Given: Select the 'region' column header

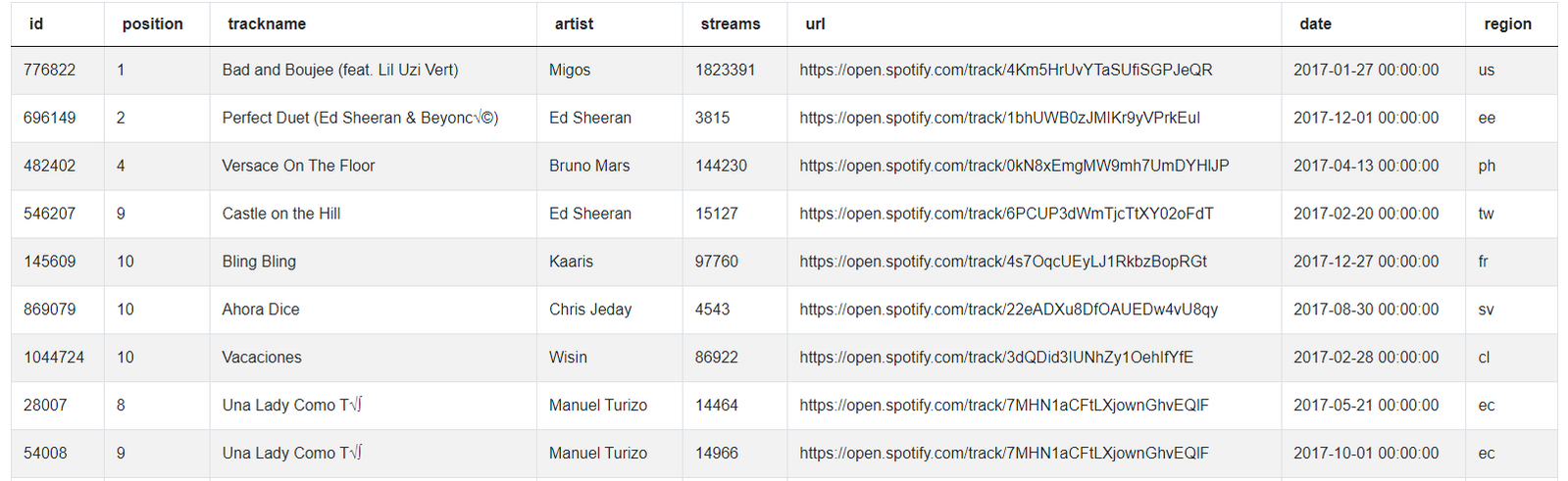Looking at the screenshot, I should click(1507, 24).
